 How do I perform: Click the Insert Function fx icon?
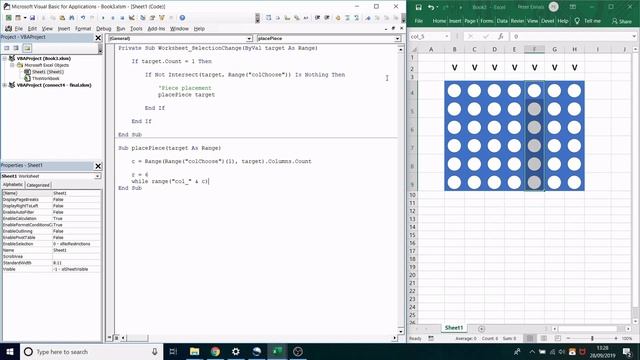pos(501,37)
